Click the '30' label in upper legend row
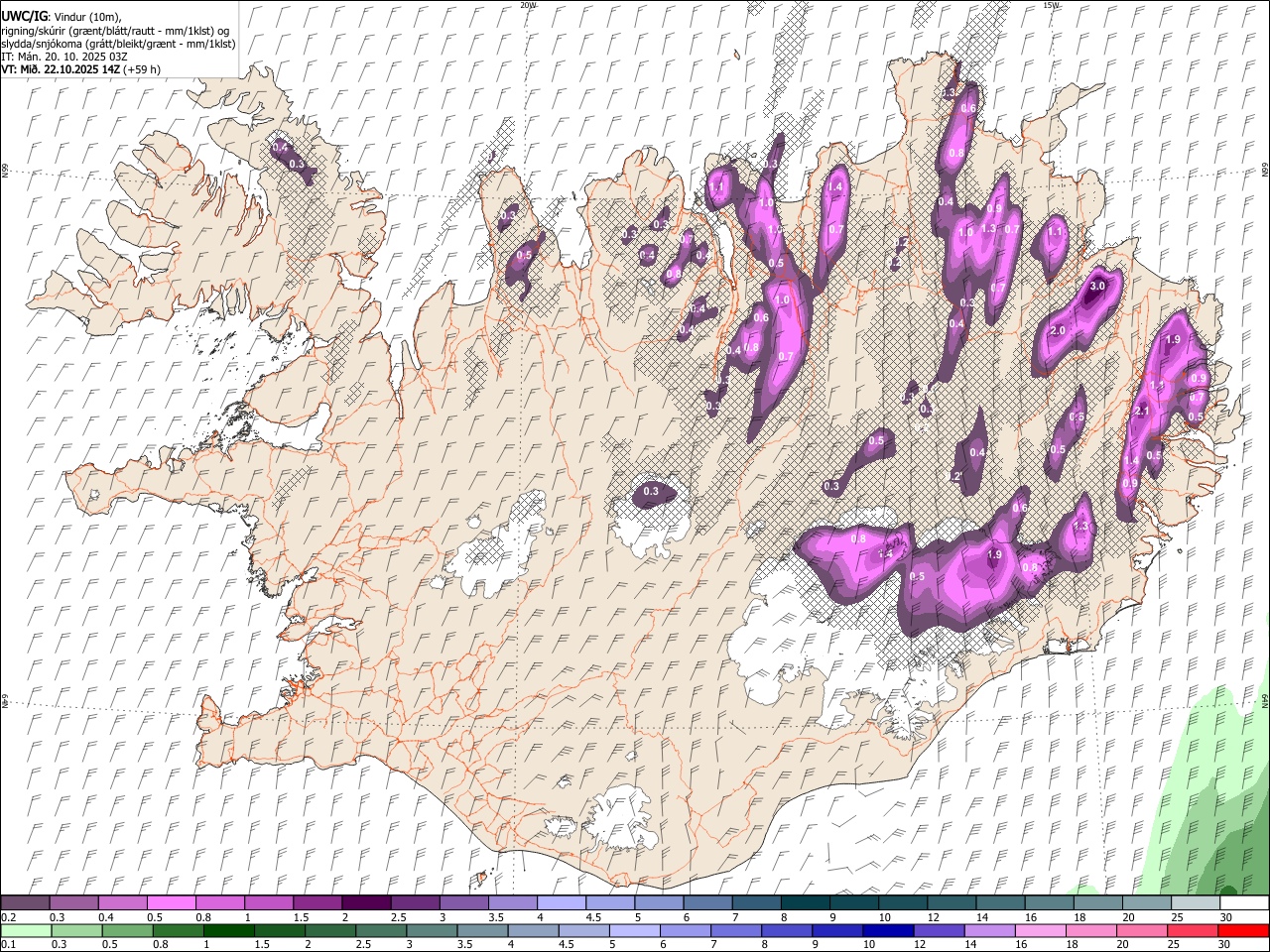1270x952 pixels. (x=1226, y=917)
